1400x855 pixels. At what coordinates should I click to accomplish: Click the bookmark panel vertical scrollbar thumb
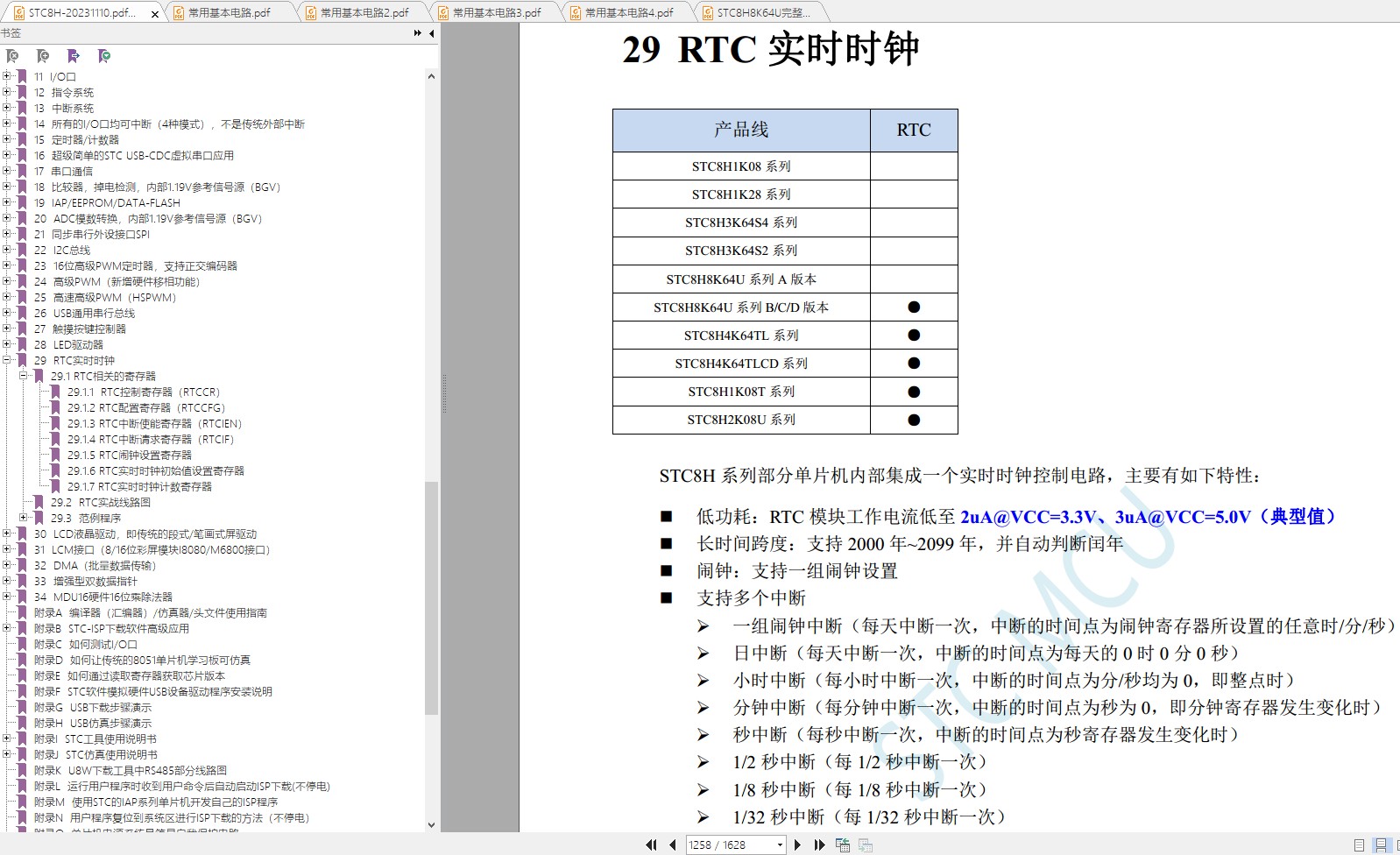coord(431,597)
